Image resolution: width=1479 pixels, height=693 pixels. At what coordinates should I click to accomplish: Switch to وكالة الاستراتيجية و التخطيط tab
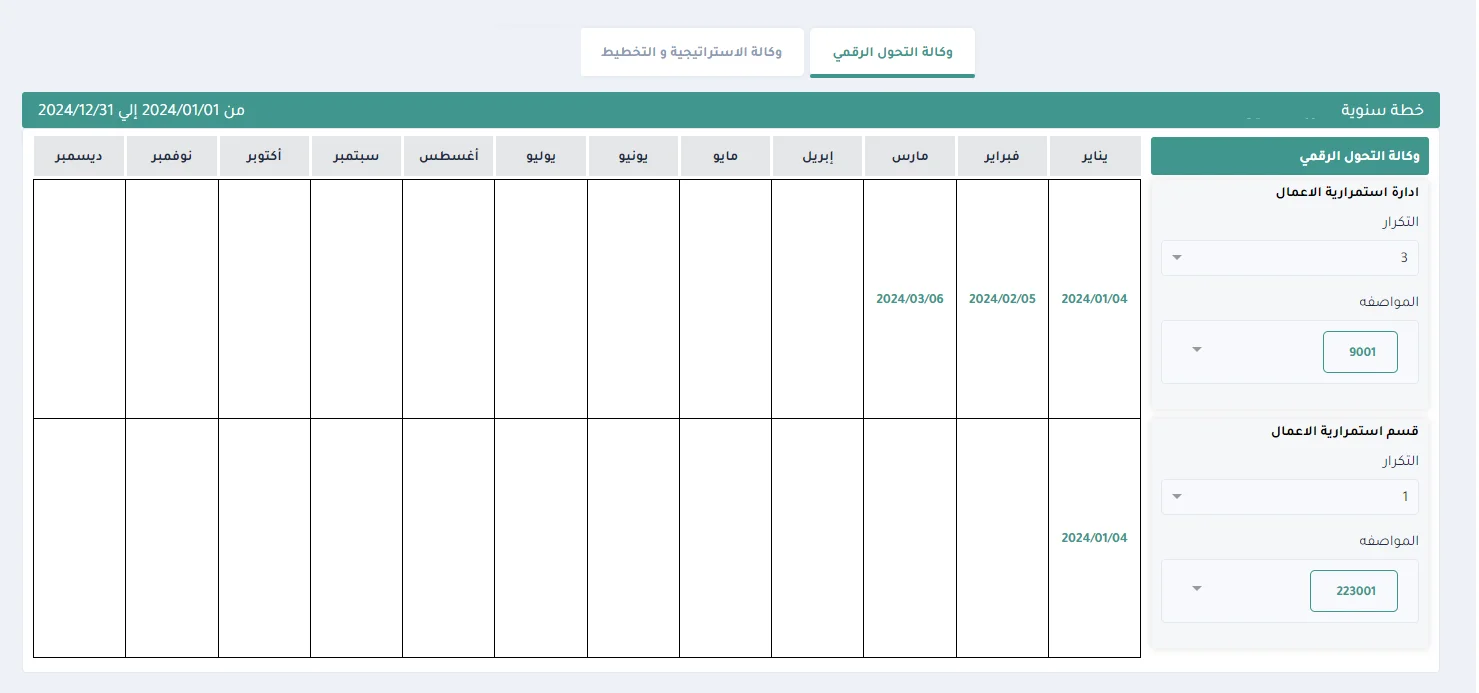click(x=692, y=51)
